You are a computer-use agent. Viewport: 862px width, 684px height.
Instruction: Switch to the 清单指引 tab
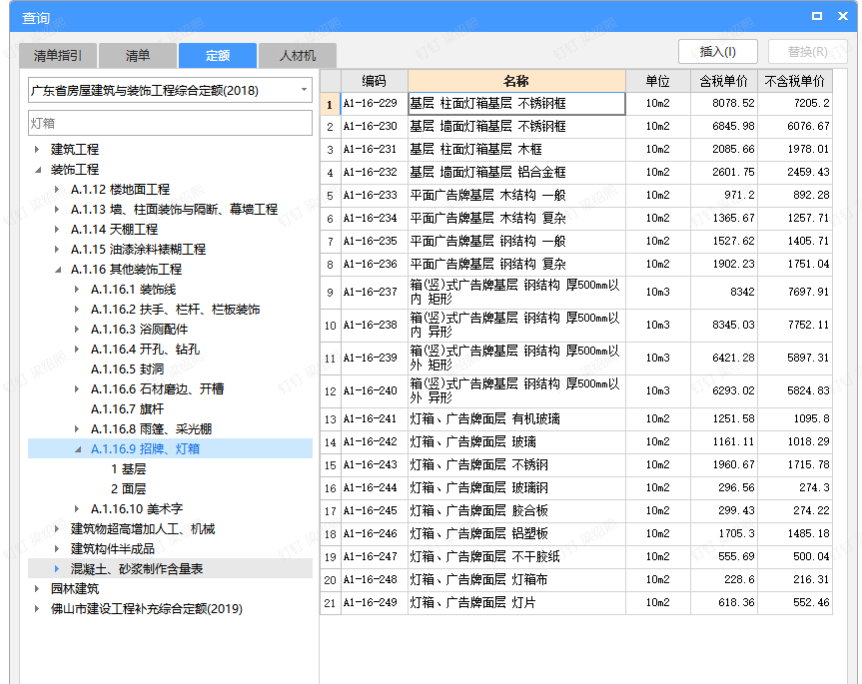click(x=55, y=55)
